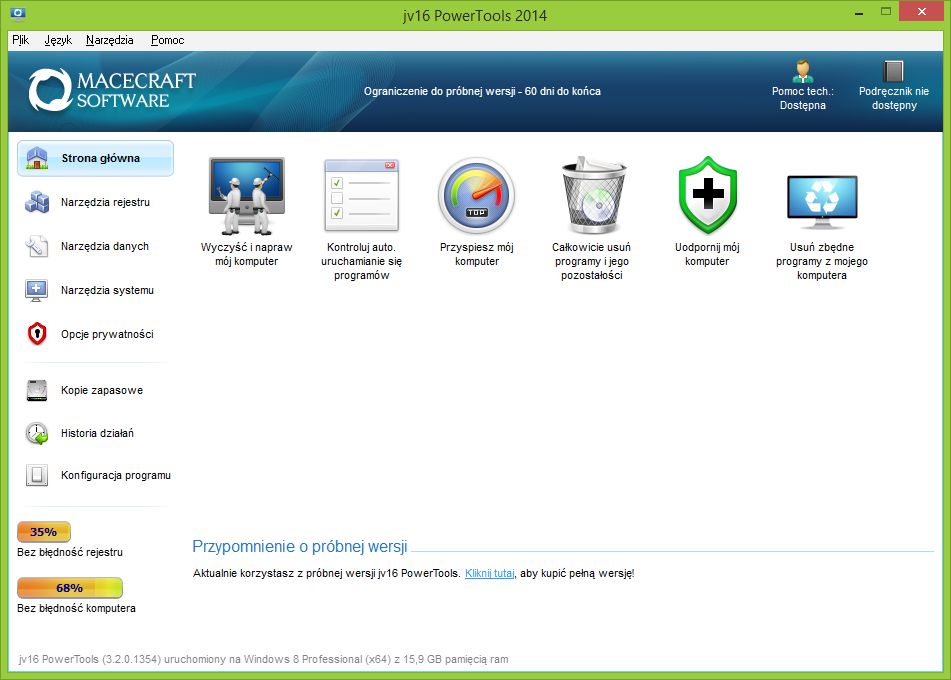Click the 68% computer health bar
The height and width of the screenshot is (680, 951).
70,588
